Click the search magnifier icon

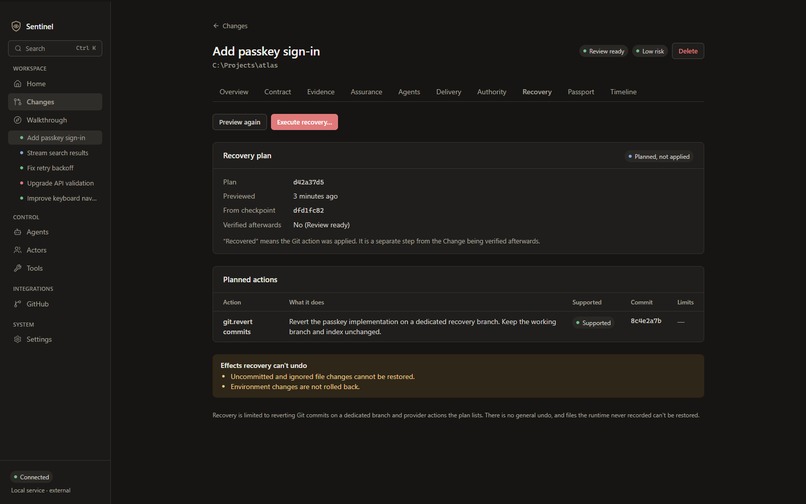coord(18,48)
